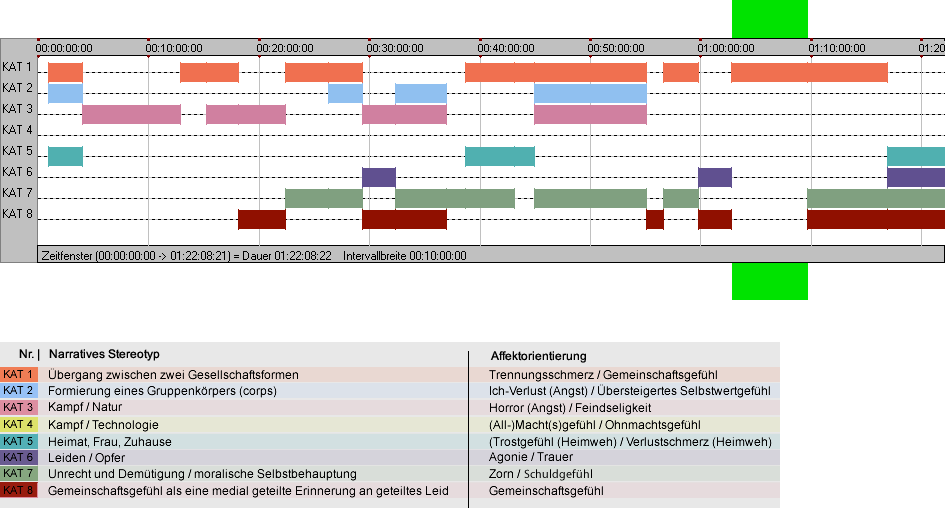Image resolution: width=945 pixels, height=530 pixels.
Task: Click 'Trennungsschmerz / Gemeinschaftsgefühl' affect text
Action: click(x=603, y=374)
